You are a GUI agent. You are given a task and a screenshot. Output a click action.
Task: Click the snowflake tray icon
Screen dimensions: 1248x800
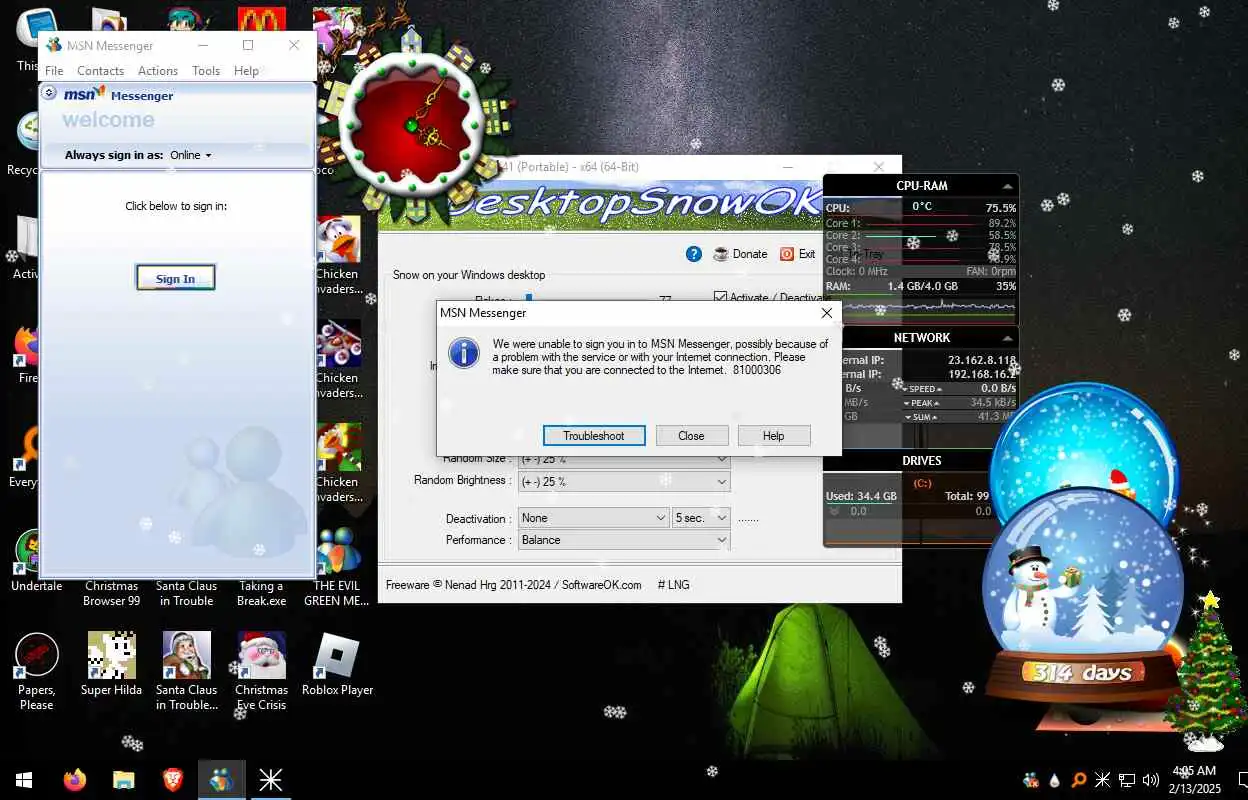pos(1102,780)
